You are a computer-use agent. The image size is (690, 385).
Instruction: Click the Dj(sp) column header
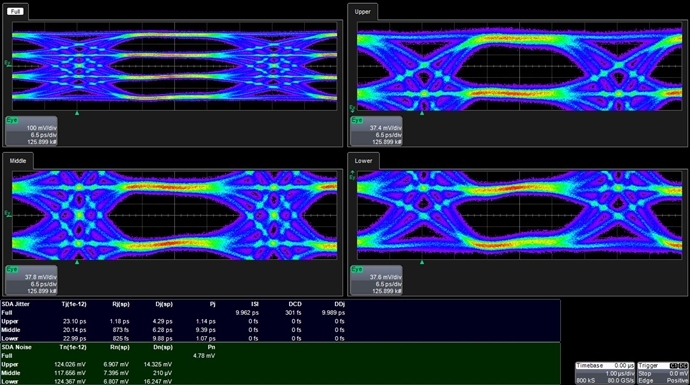pyautogui.click(x=164, y=304)
